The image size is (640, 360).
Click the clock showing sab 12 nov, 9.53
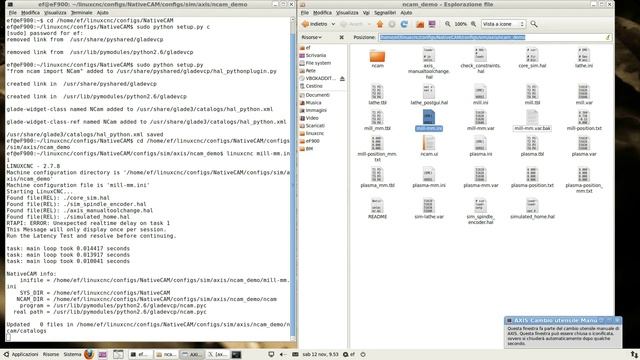[x=320, y=354]
